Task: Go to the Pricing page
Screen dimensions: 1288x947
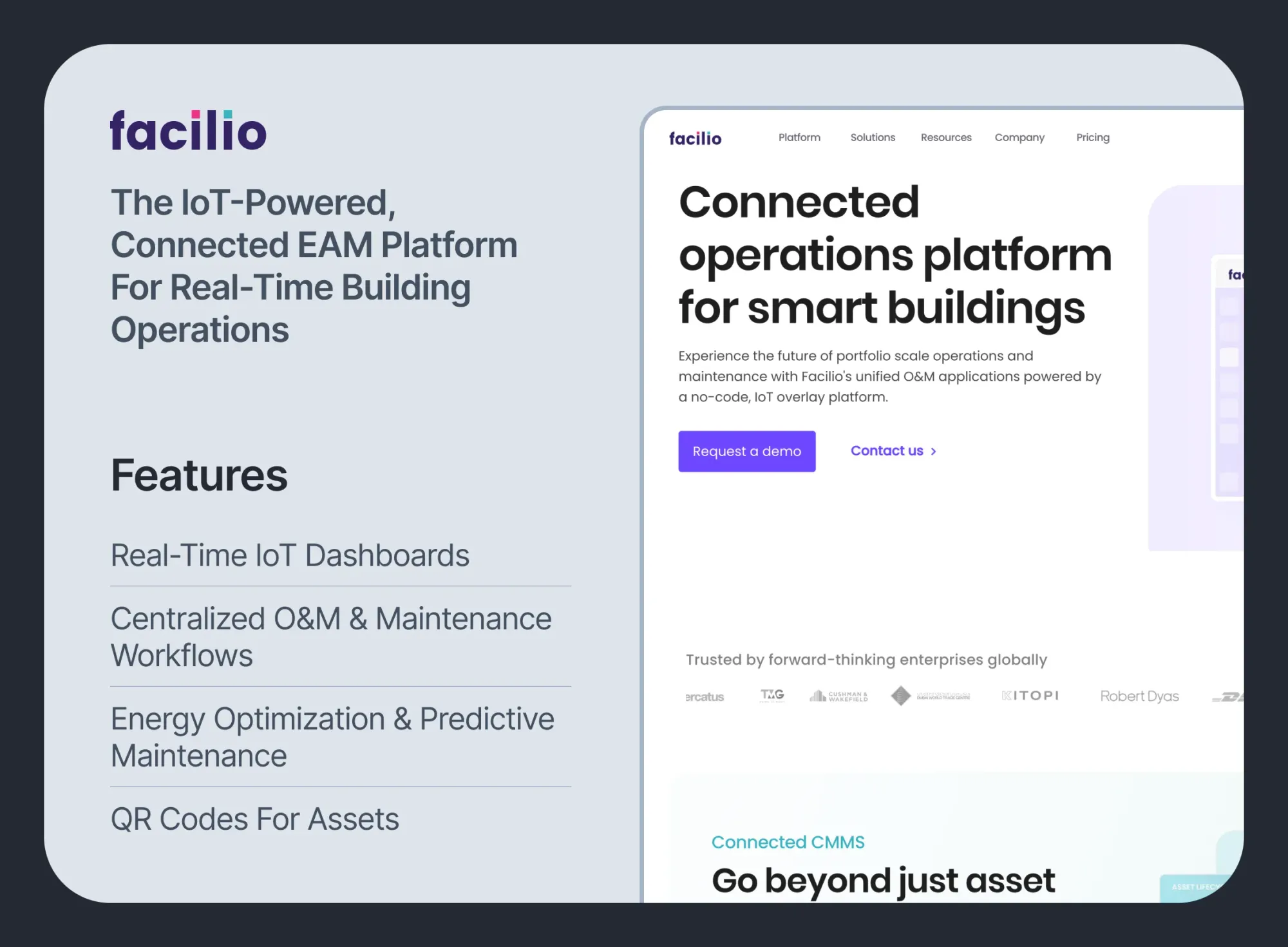Action: pos(1093,138)
